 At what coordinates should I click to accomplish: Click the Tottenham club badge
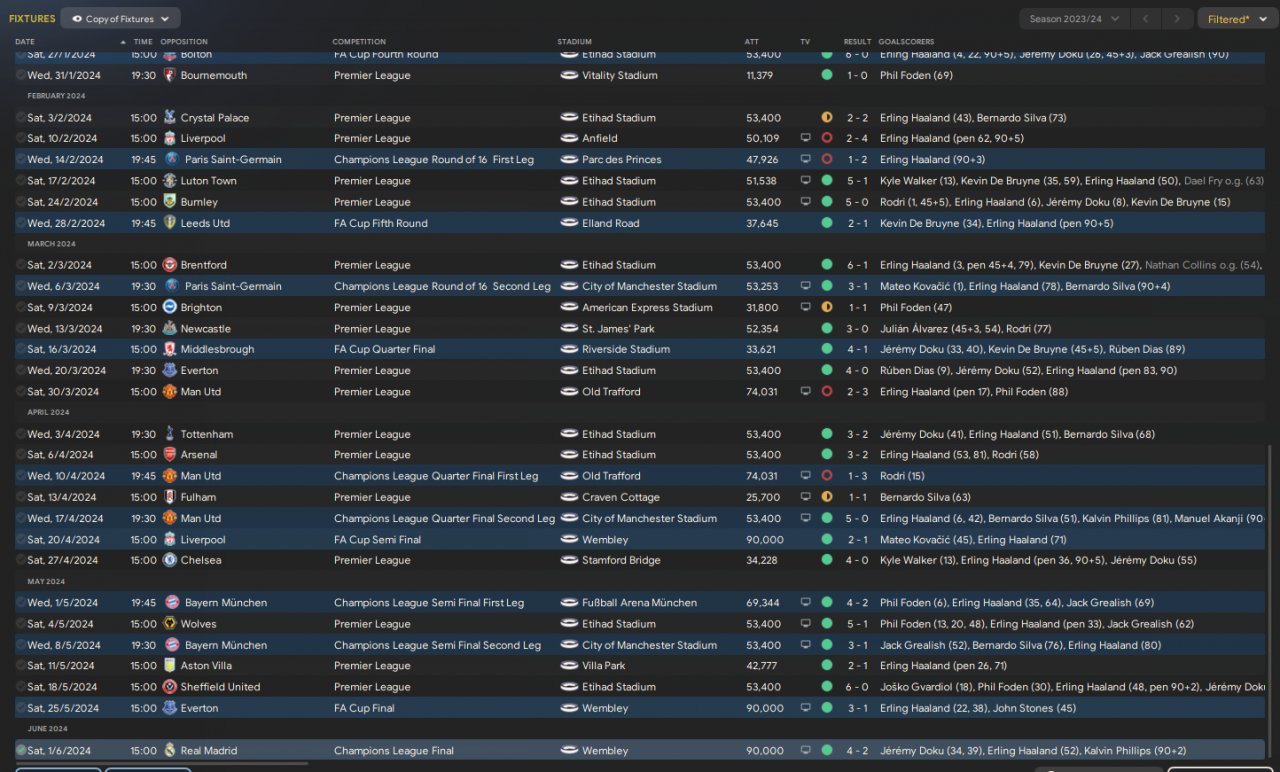[x=169, y=434]
